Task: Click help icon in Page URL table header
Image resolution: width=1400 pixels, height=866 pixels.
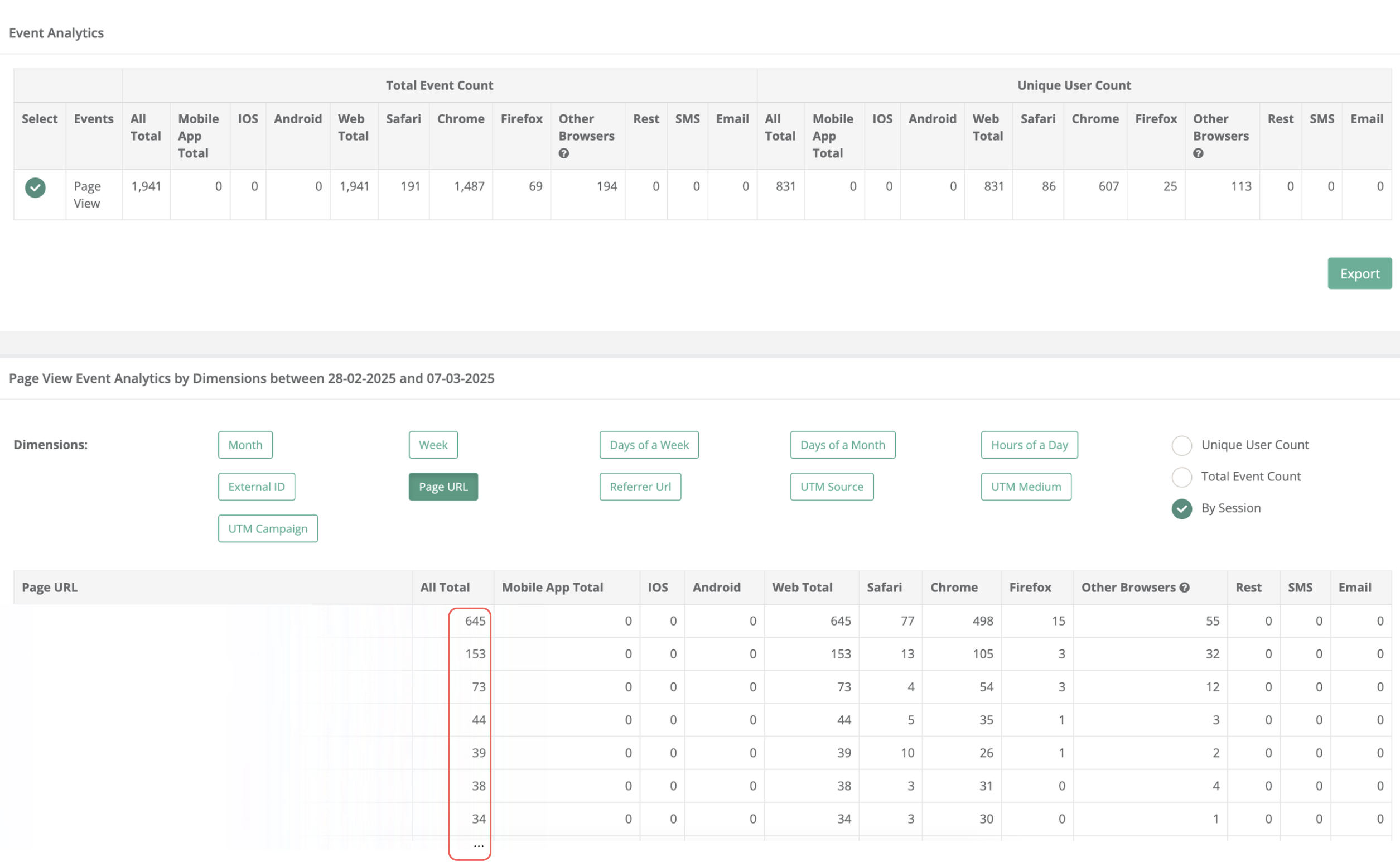Action: [x=1185, y=588]
